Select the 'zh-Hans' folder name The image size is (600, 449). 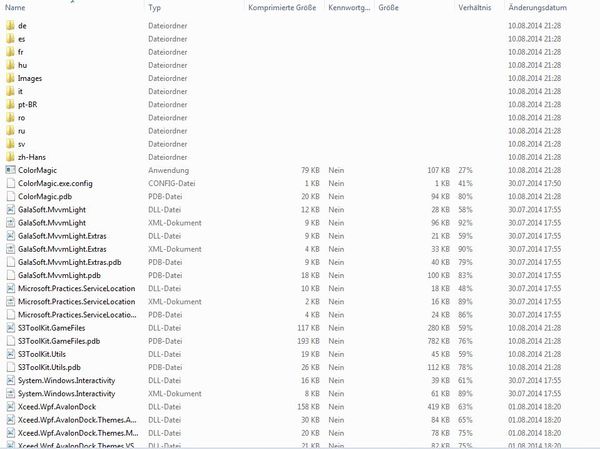pos(32,157)
